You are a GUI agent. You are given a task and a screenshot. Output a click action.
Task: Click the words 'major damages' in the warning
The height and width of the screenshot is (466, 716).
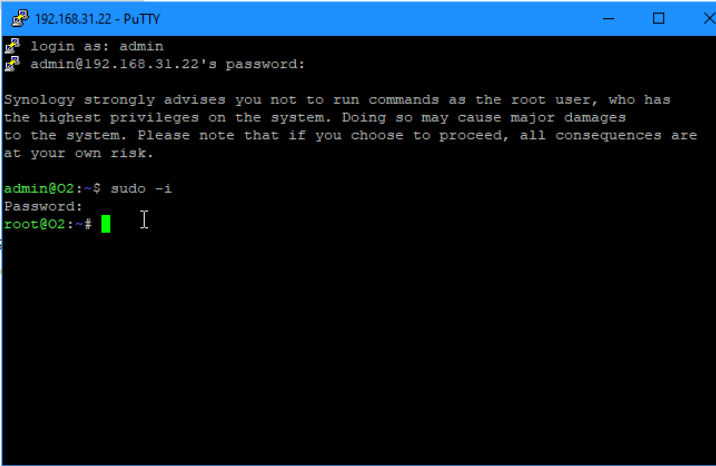click(x=568, y=118)
